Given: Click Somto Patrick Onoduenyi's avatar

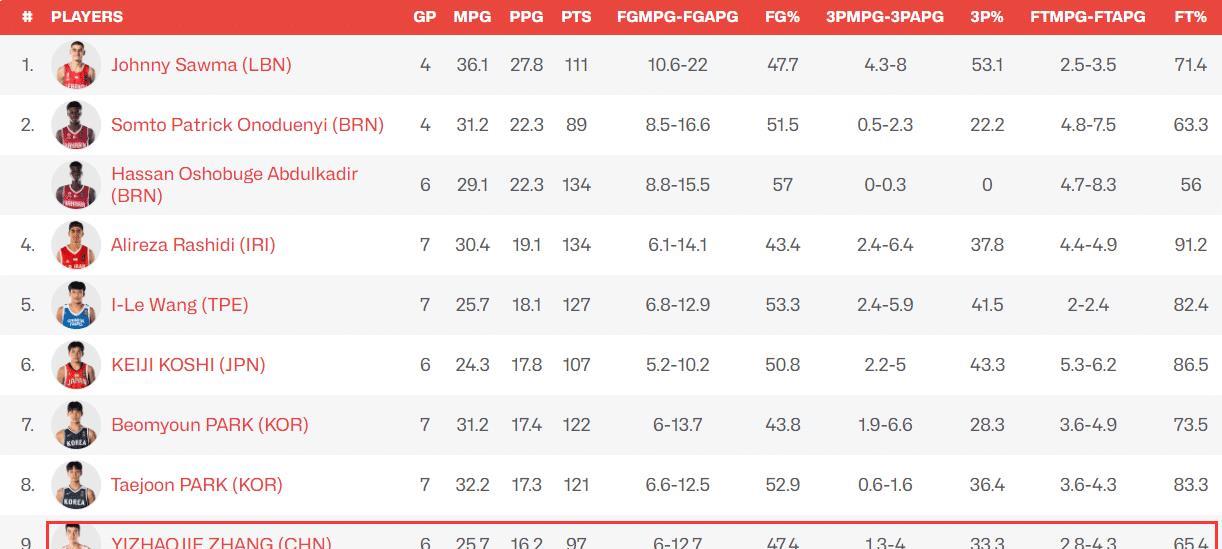Looking at the screenshot, I should (76, 125).
